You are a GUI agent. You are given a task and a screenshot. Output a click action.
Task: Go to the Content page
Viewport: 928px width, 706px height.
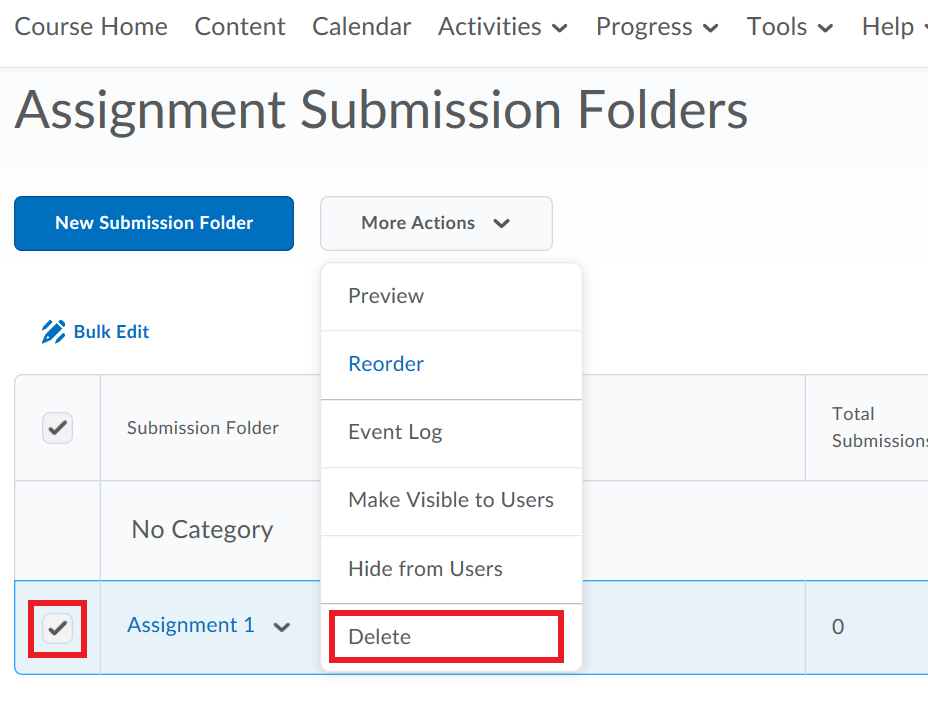coord(240,27)
